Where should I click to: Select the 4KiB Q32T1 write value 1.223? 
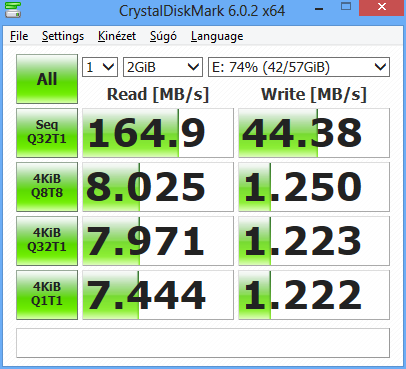coord(314,241)
